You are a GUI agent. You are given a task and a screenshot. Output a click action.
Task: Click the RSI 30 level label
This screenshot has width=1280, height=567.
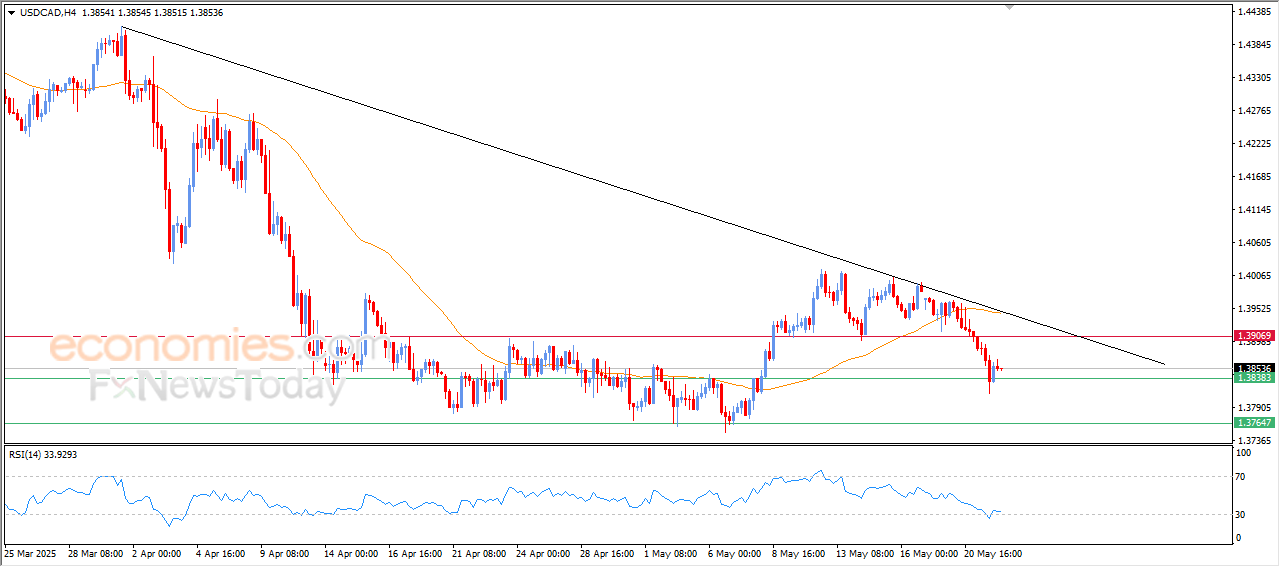click(1242, 515)
